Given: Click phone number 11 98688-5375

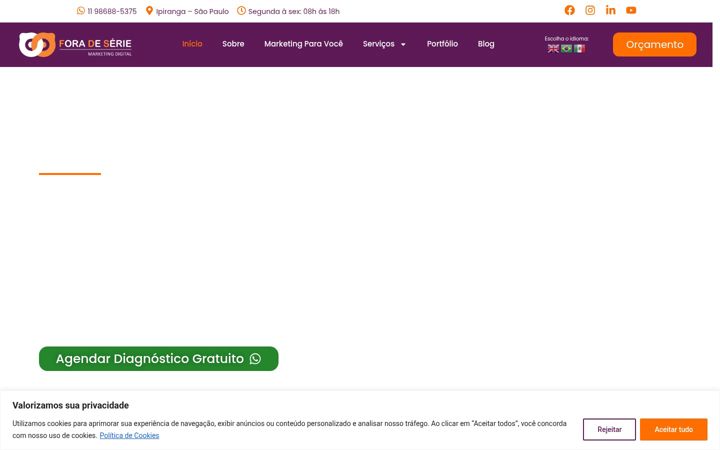Looking at the screenshot, I should [x=112, y=11].
